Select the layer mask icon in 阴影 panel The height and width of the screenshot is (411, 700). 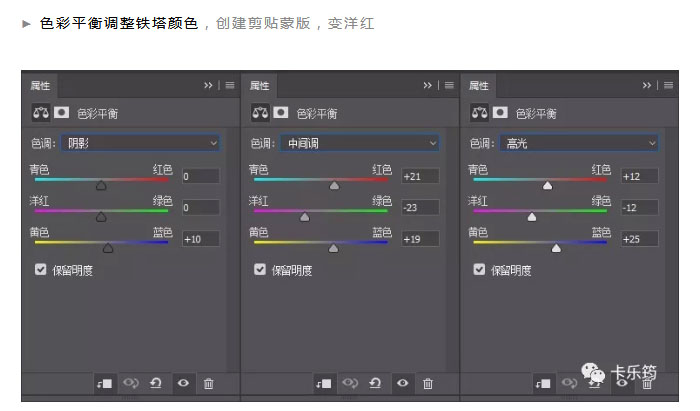pyautogui.click(x=62, y=112)
